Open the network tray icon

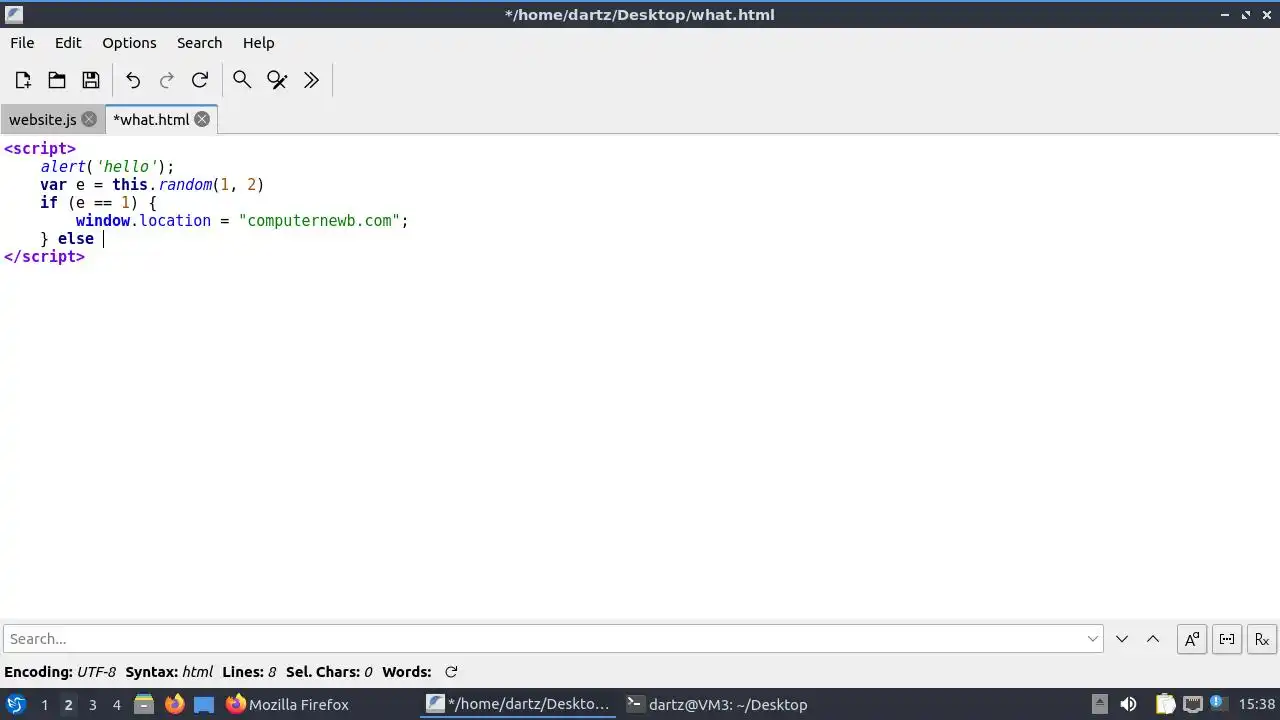pyautogui.click(x=1192, y=704)
